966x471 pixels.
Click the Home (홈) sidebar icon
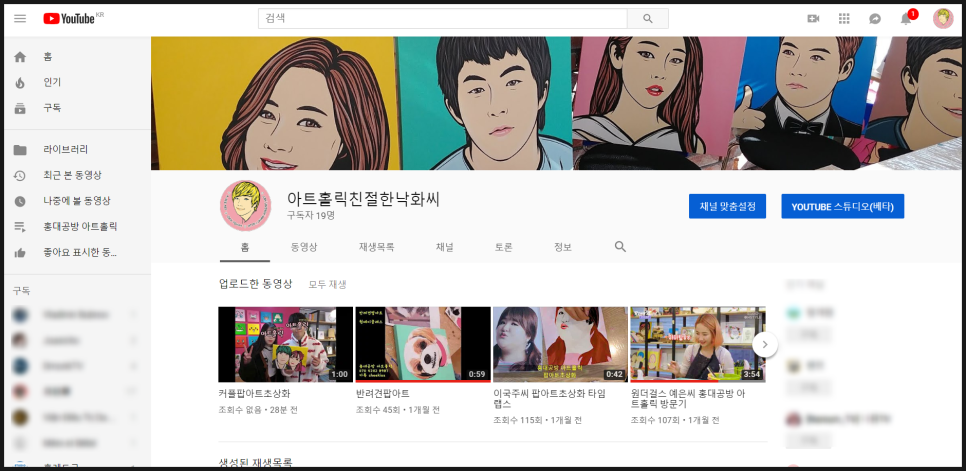pos(20,57)
